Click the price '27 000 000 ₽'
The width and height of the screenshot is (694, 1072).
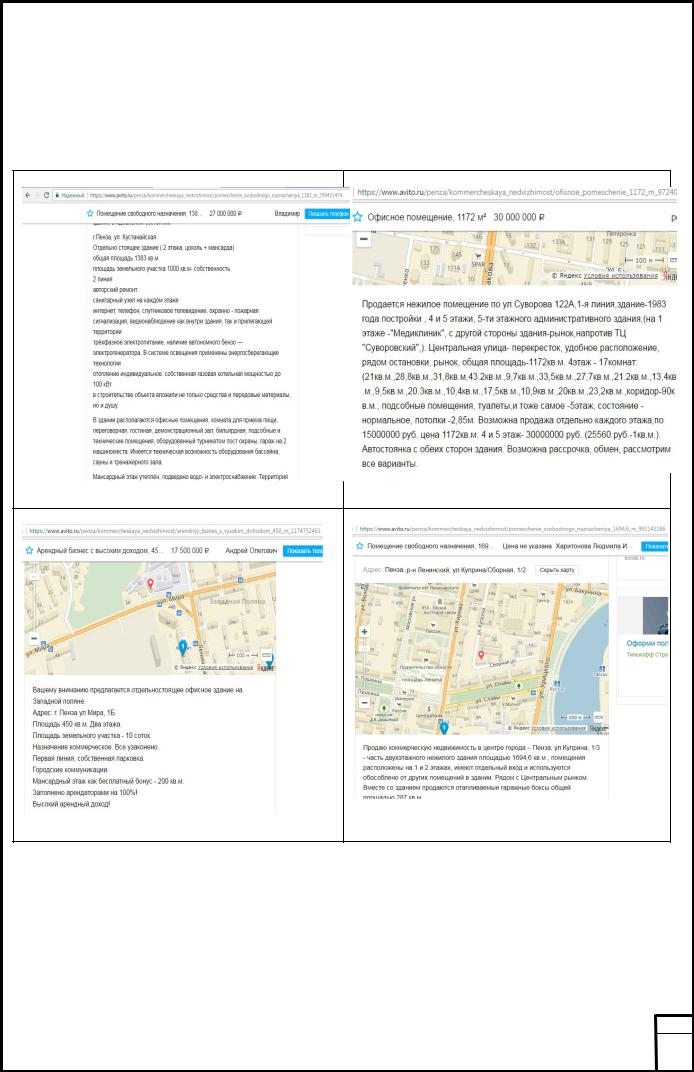(x=226, y=213)
